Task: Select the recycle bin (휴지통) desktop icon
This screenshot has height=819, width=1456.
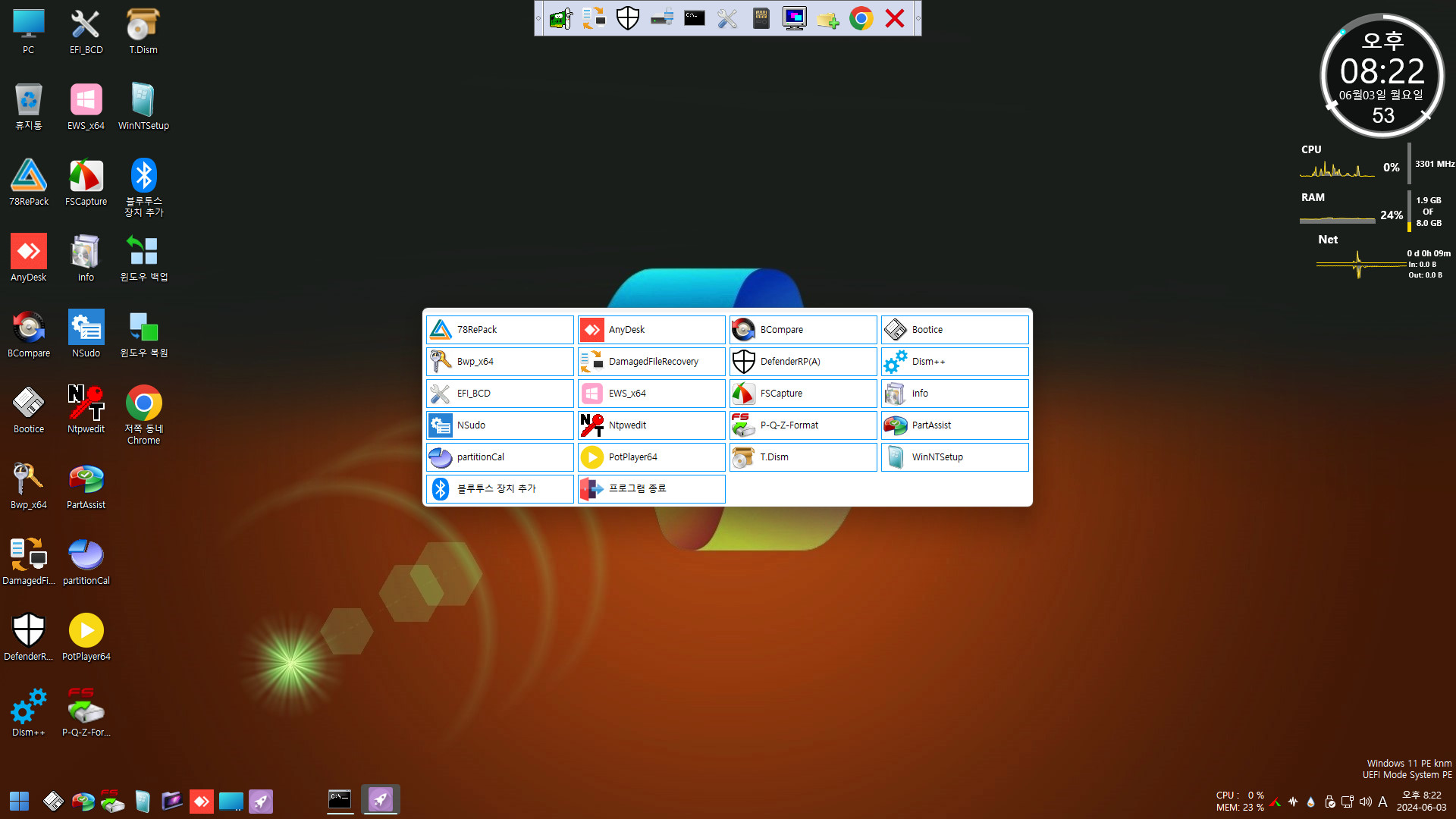Action: click(29, 107)
